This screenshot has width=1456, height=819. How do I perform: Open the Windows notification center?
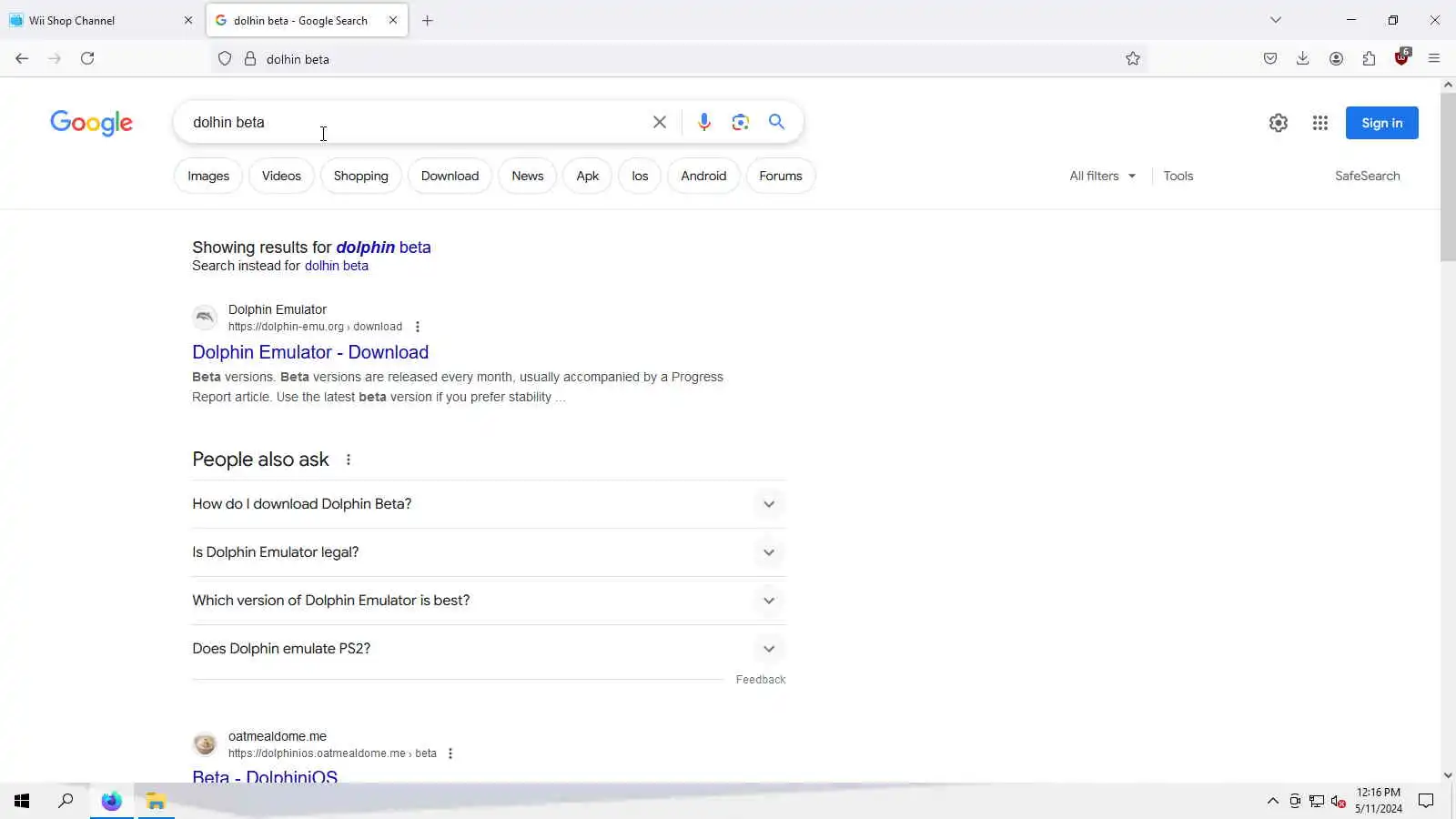click(x=1426, y=801)
